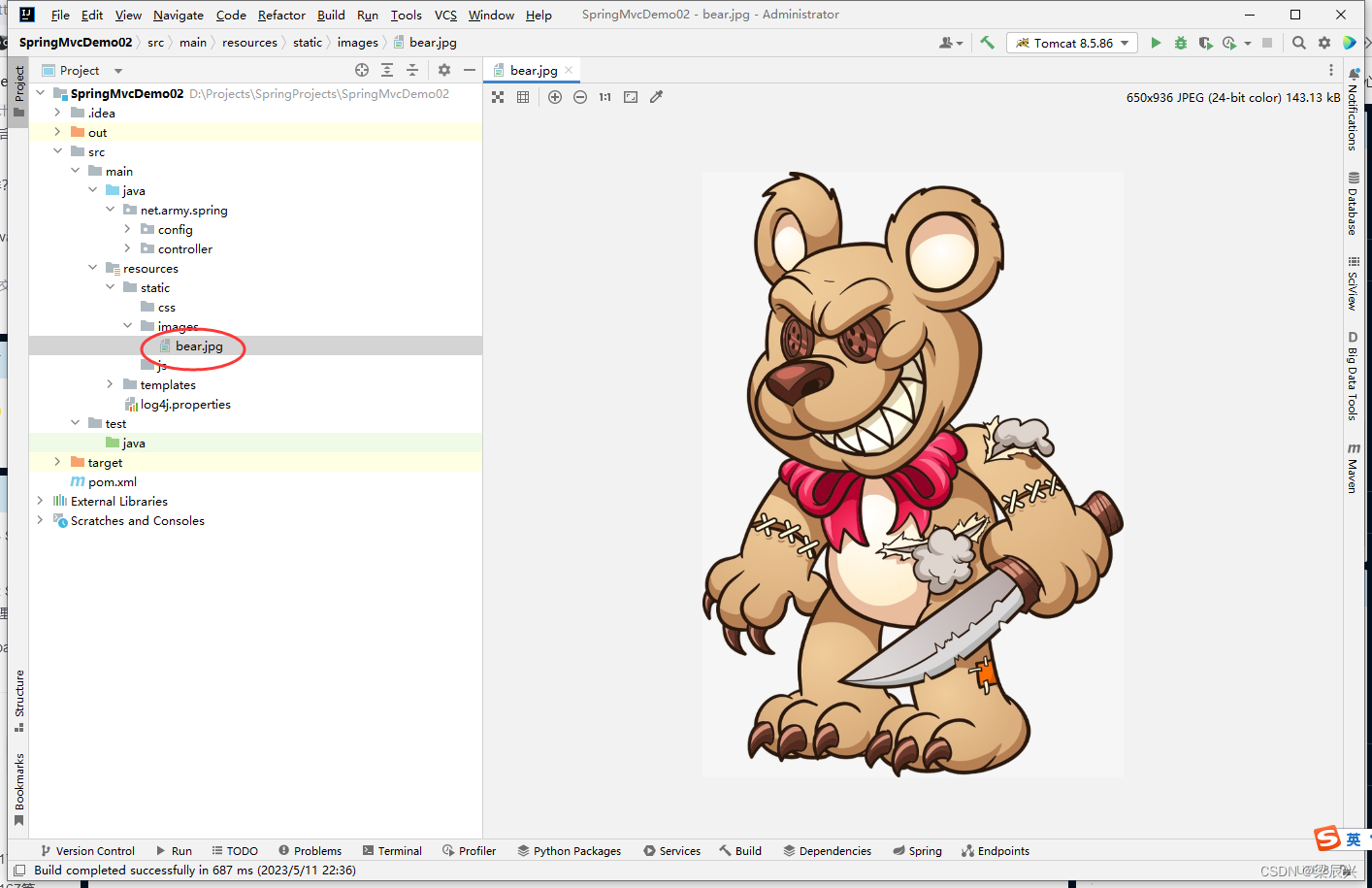Expand the out folder

58,132
